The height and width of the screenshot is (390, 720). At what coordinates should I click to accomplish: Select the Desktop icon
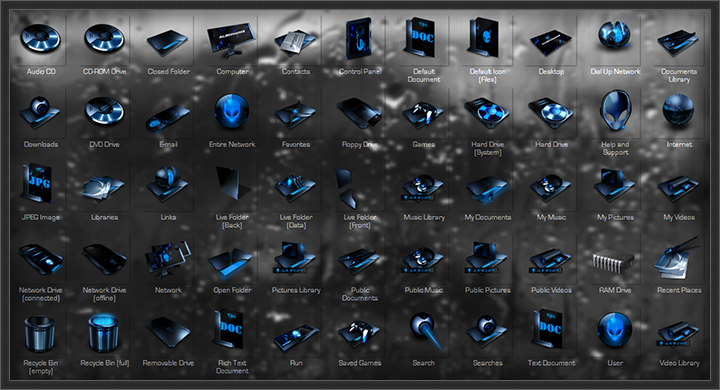[551, 43]
